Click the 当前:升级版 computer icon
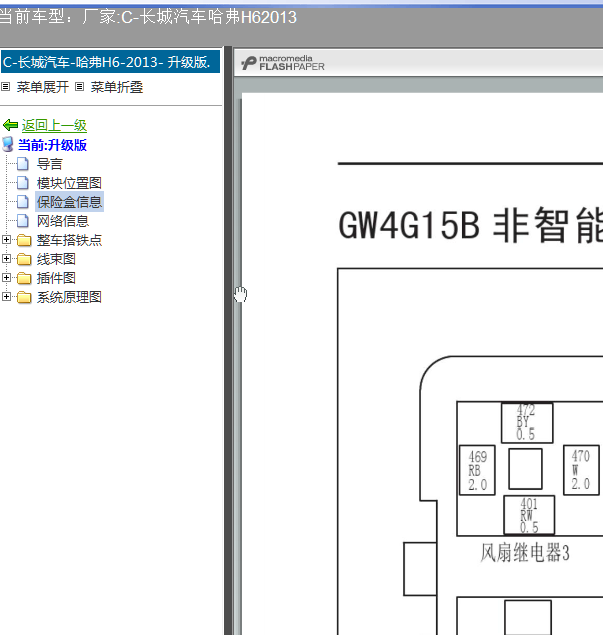Image resolution: width=603 pixels, height=635 pixels. [x=8, y=144]
